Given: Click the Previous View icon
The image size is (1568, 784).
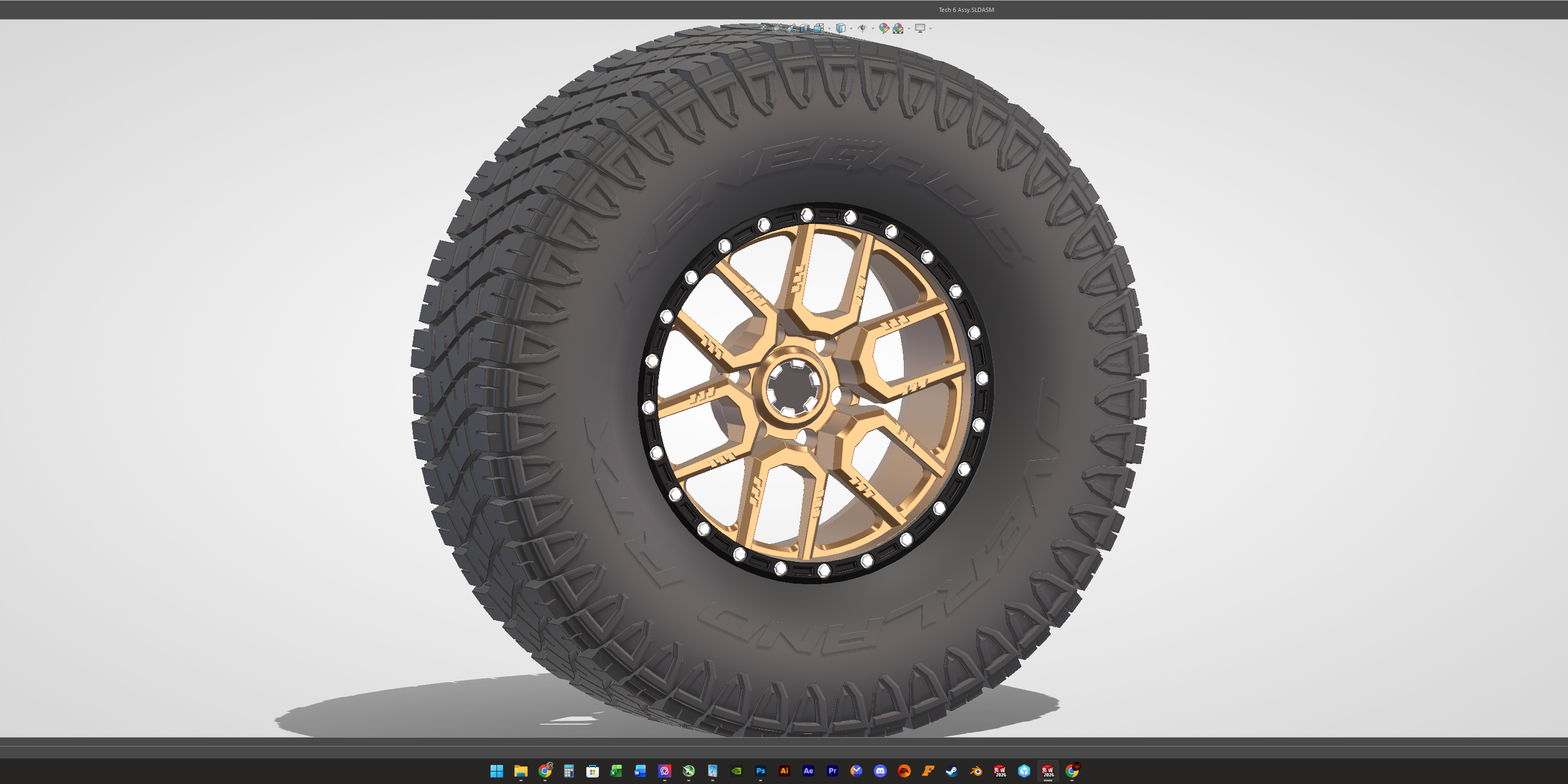Looking at the screenshot, I should [790, 28].
